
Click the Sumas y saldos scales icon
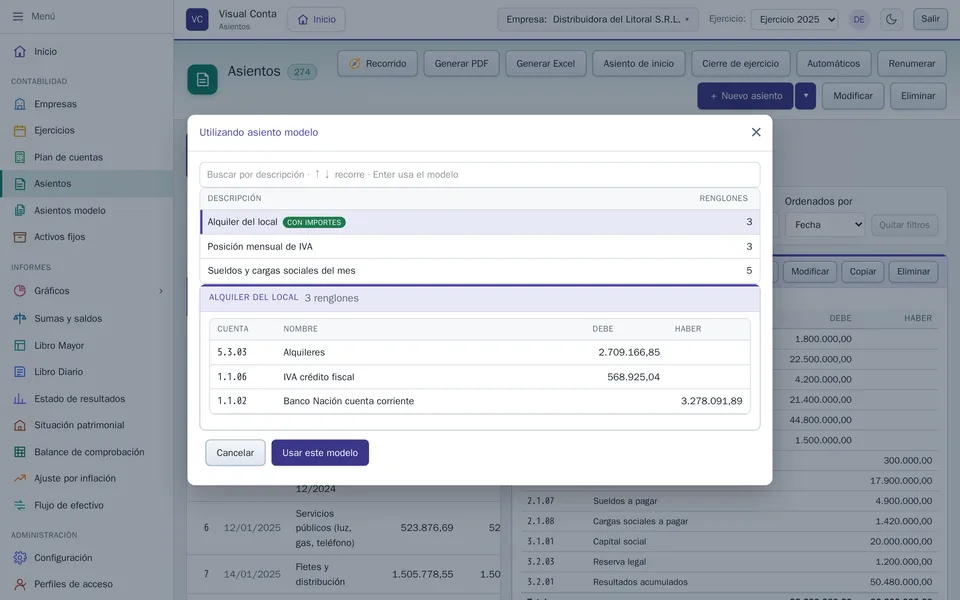click(20, 318)
